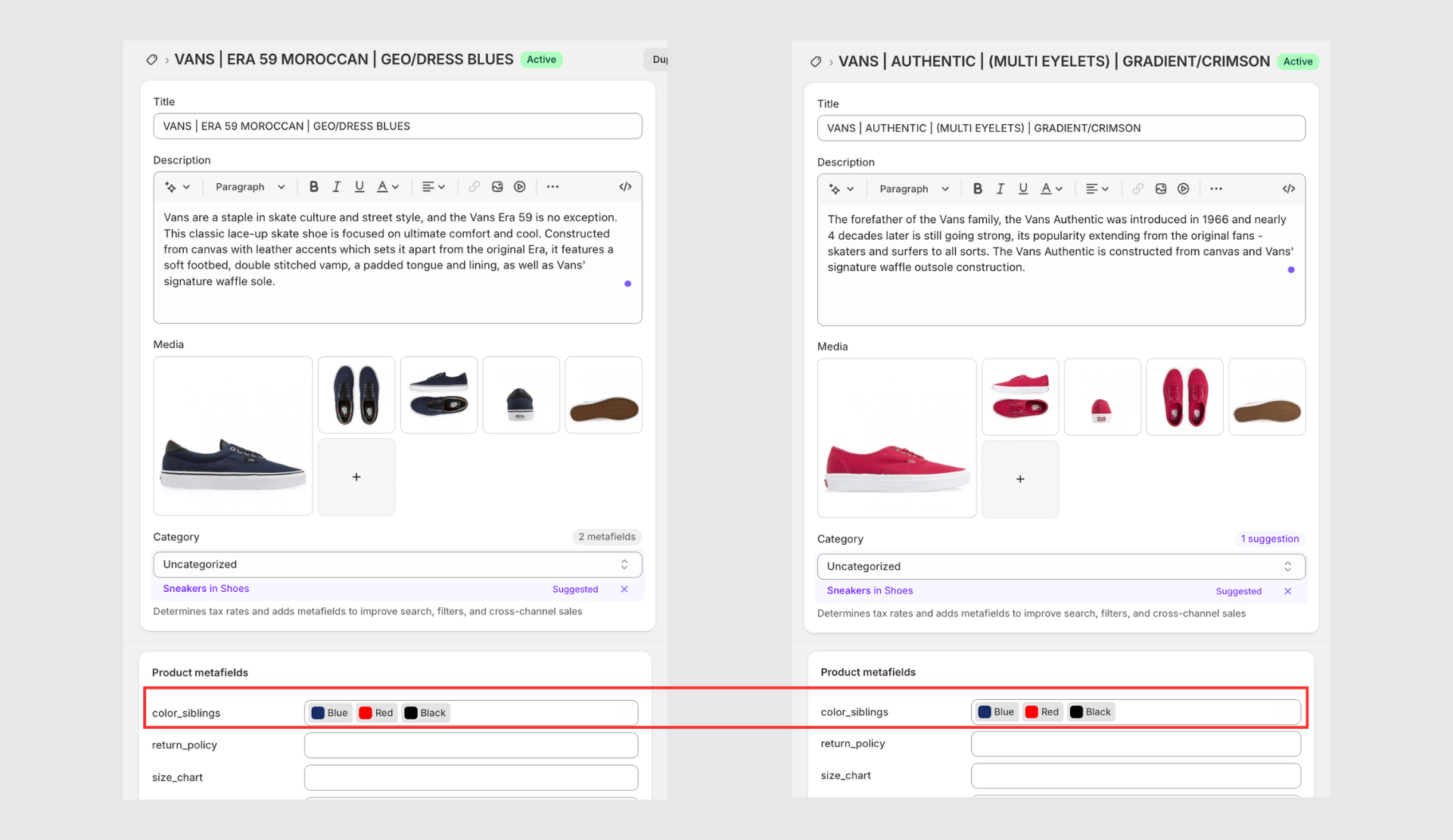Open more options ellipsis in right editor
1453x840 pixels.
[1216, 189]
